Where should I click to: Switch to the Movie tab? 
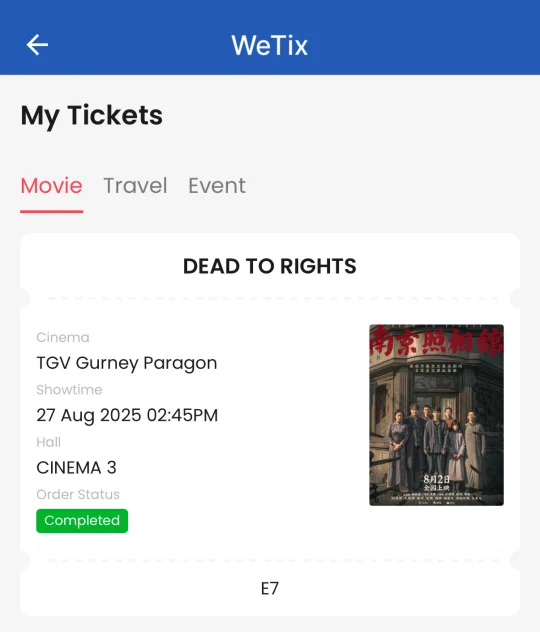tap(52, 186)
